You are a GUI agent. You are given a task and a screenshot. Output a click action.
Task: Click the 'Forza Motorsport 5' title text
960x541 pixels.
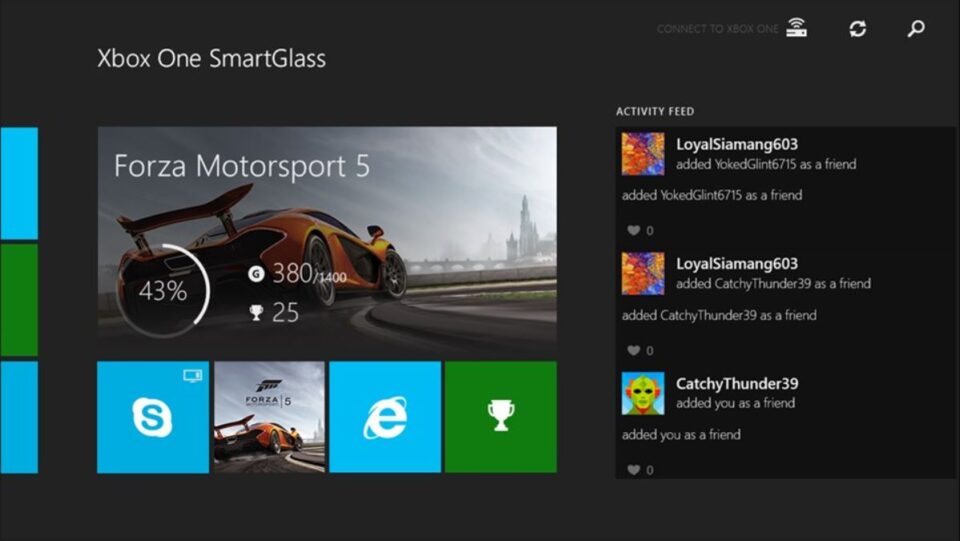(242, 166)
